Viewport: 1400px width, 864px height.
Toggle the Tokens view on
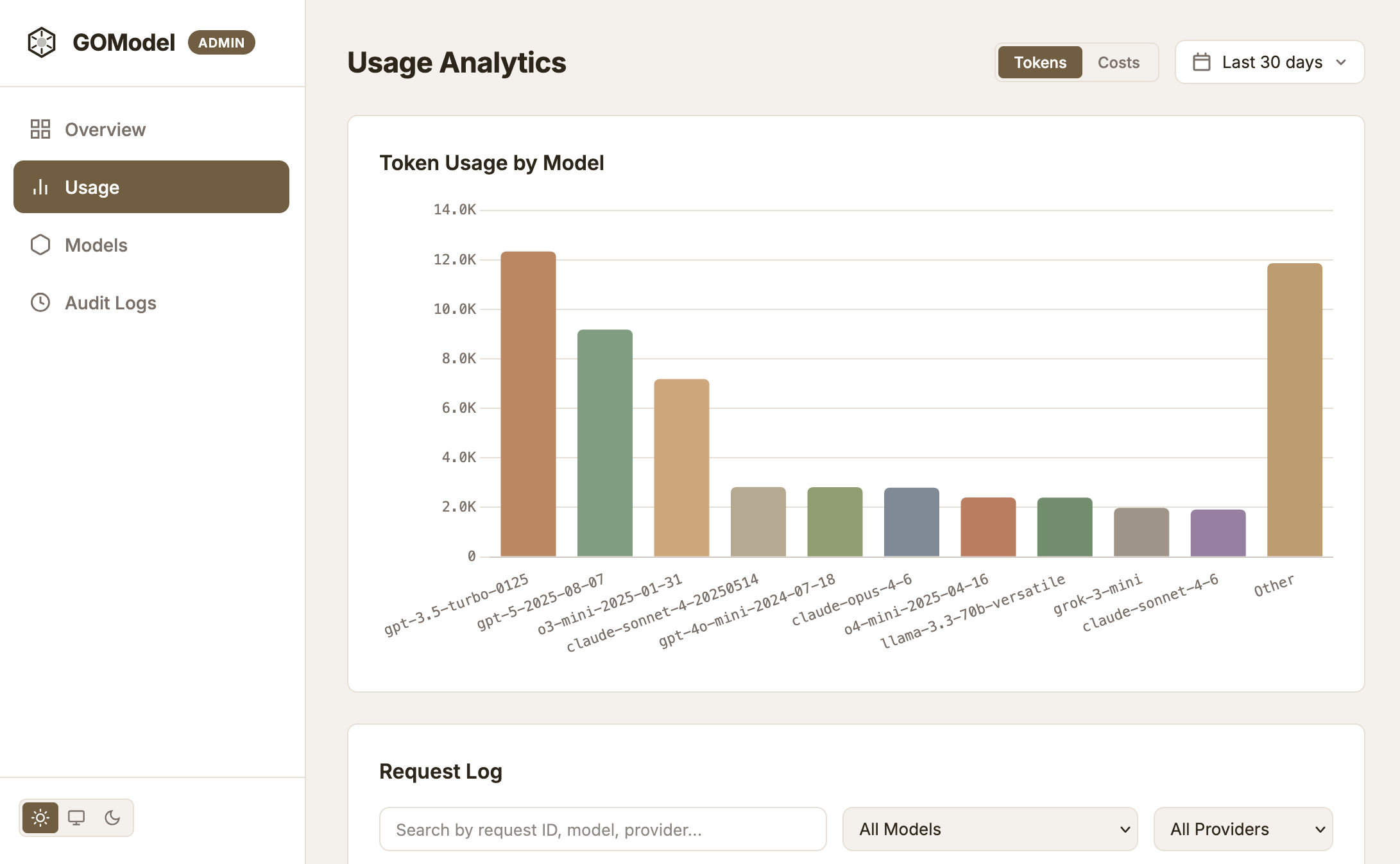(x=1039, y=62)
